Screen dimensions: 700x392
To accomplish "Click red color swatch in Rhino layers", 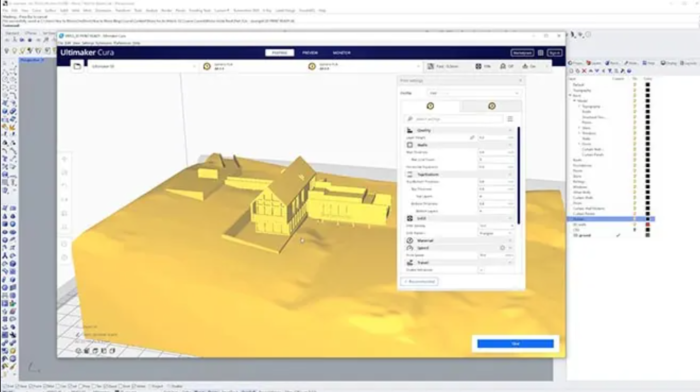I will click(x=647, y=225).
